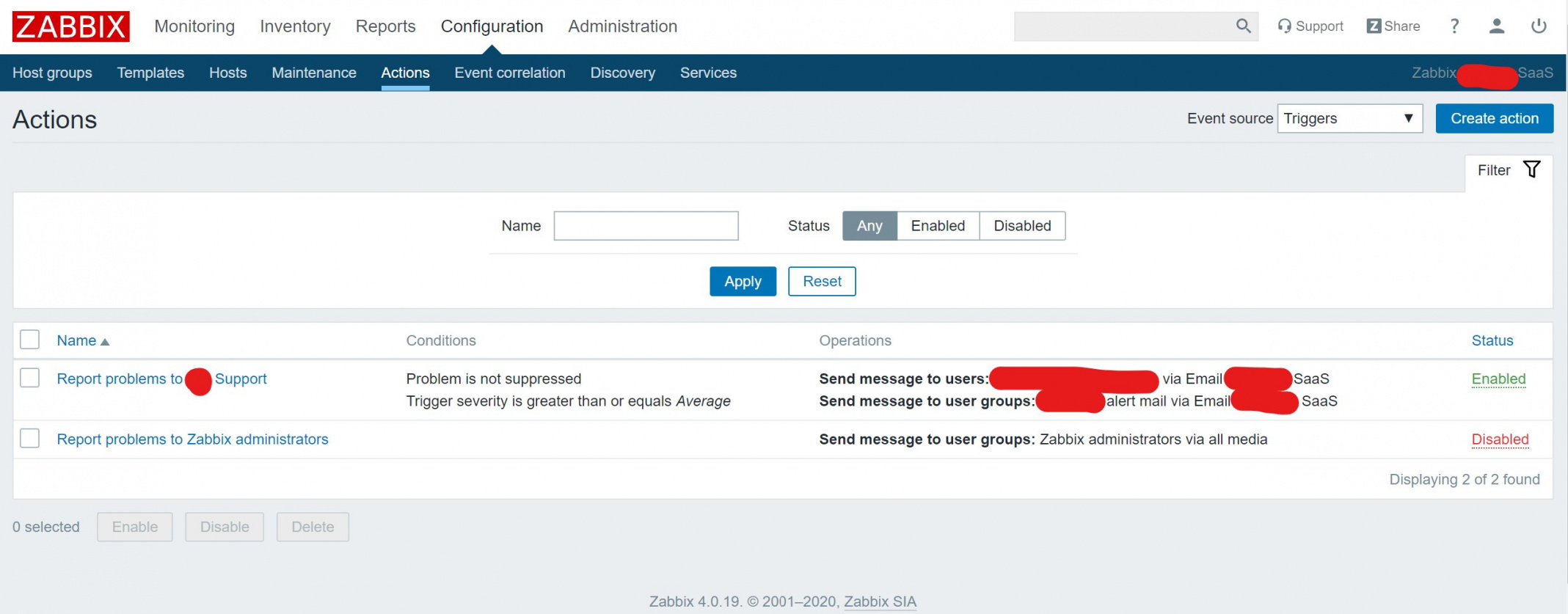Open the help question mark
The height and width of the screenshot is (614, 1568).
[x=1454, y=26]
